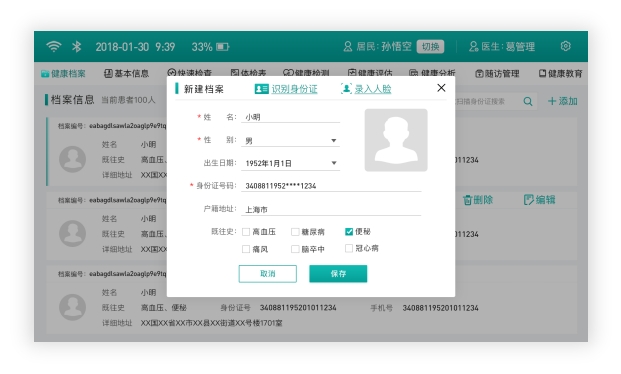Click 编辑 on the background record
This screenshot has height=374, width=621.
pyautogui.click(x=539, y=200)
